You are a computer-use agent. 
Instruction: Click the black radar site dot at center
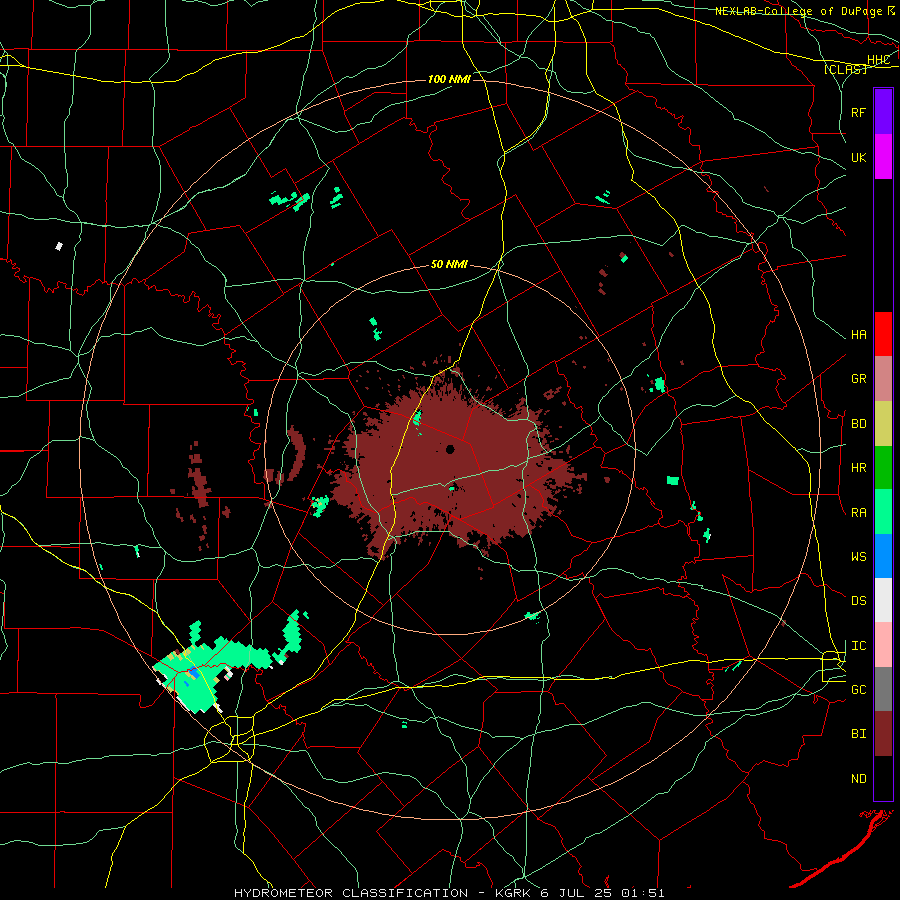pyautogui.click(x=450, y=449)
